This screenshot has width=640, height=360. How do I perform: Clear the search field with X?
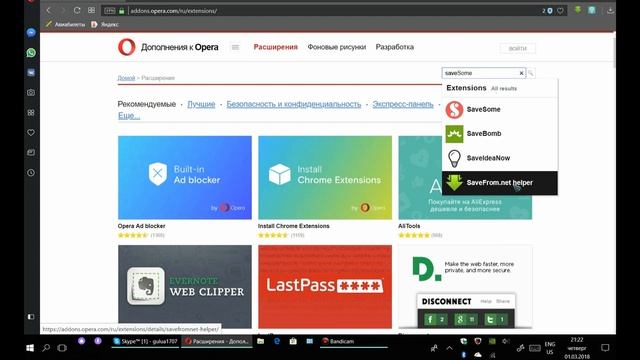521,73
